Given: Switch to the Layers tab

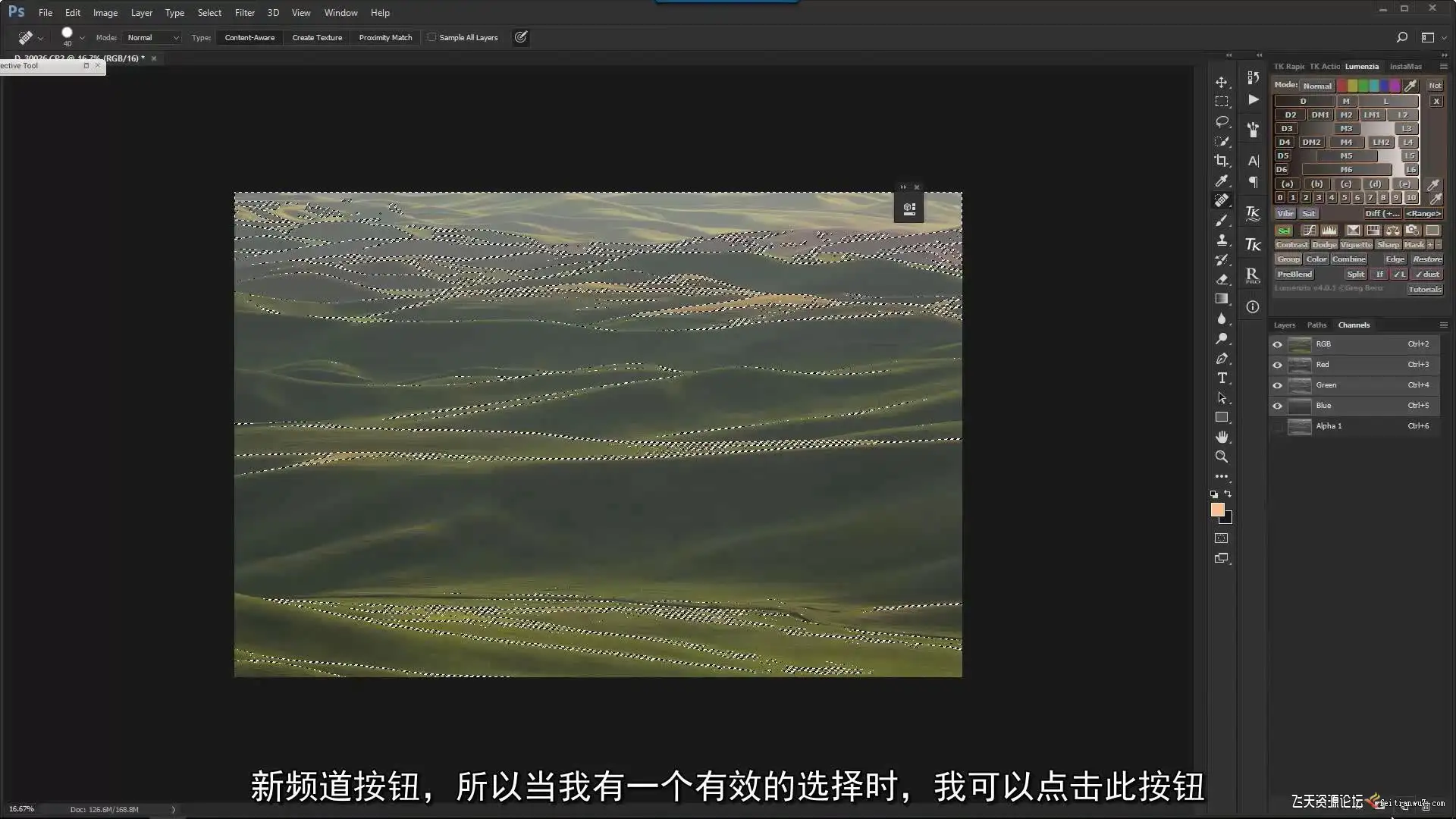Looking at the screenshot, I should click(1284, 325).
